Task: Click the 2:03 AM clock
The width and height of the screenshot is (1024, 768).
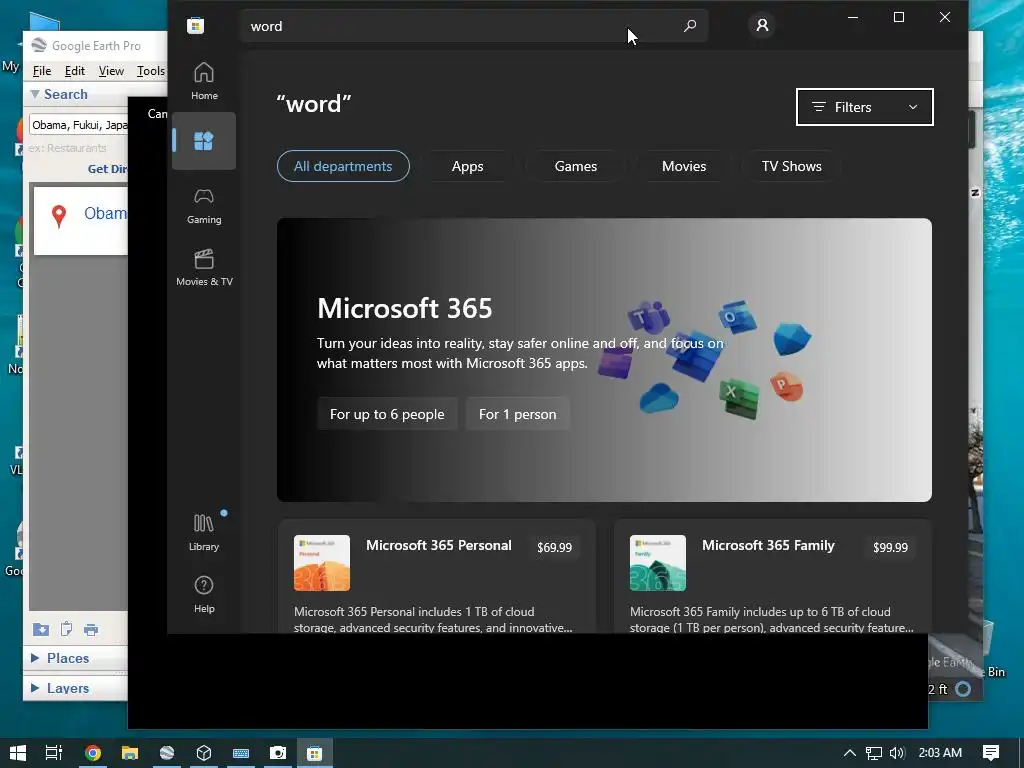Action: [940, 753]
